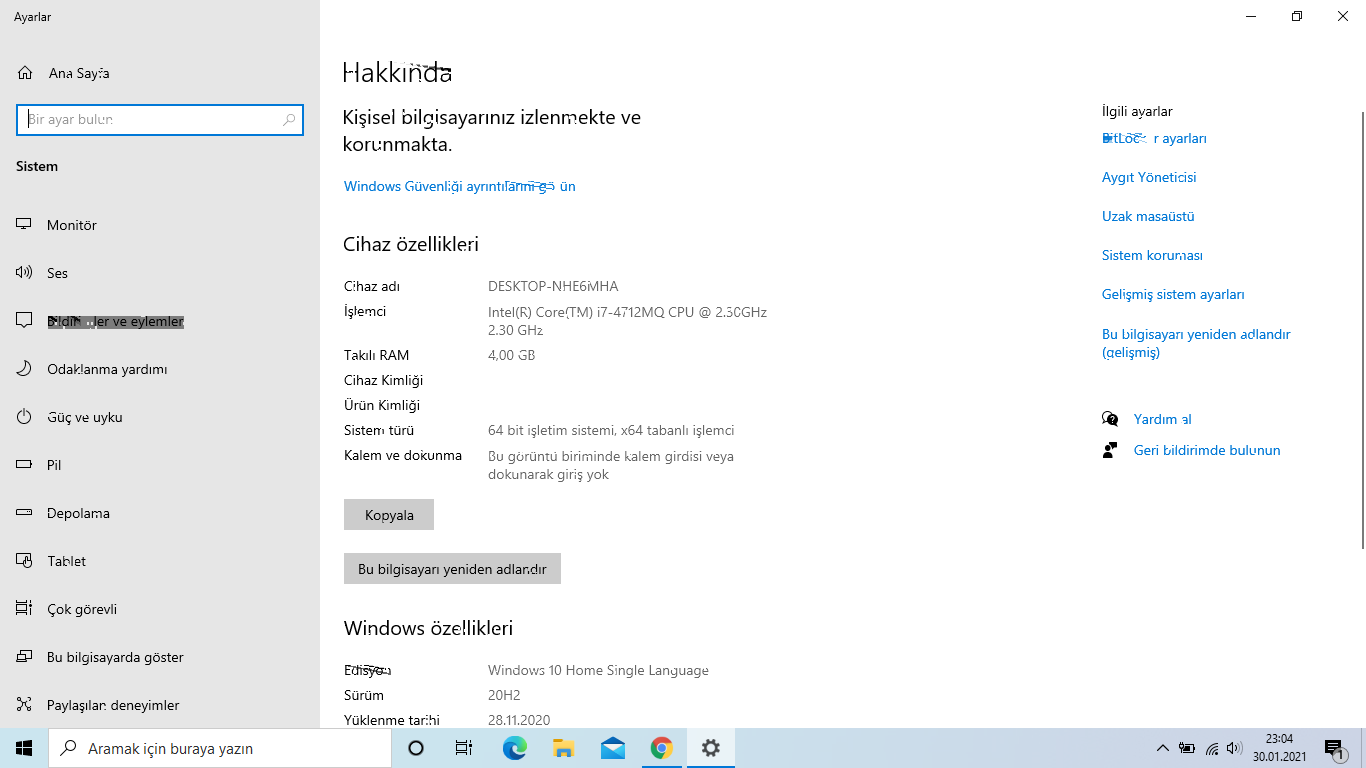Open the Action Center notification icon
The image size is (1366, 768).
1334,748
